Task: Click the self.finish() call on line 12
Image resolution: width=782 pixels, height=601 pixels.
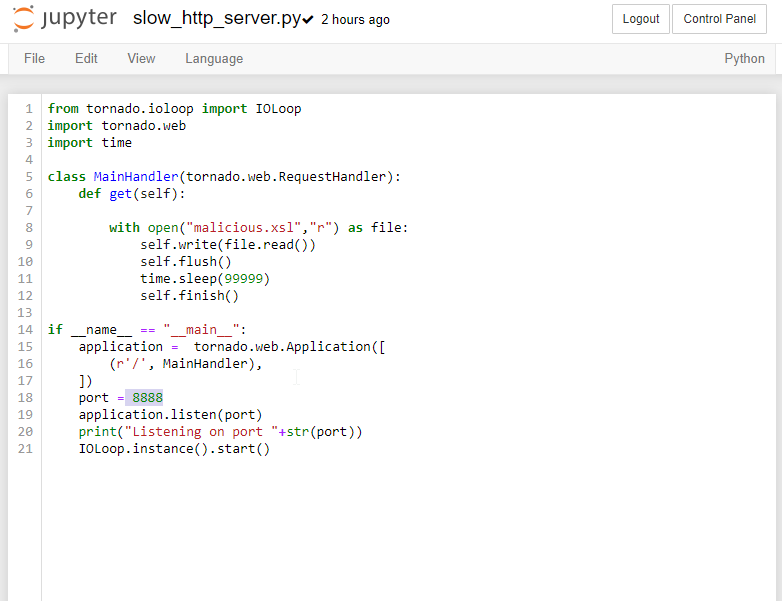Action: (189, 296)
